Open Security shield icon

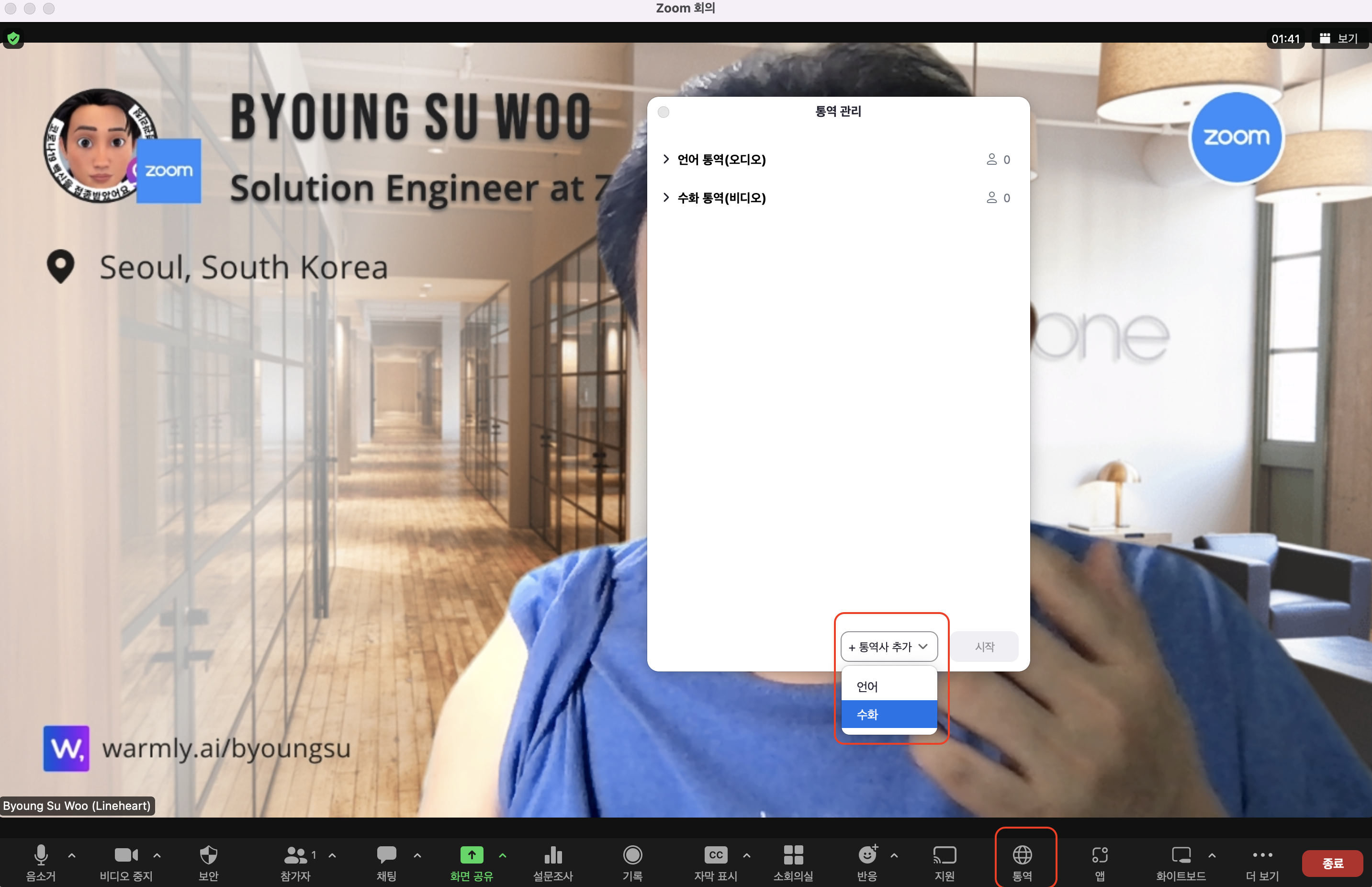(x=208, y=855)
